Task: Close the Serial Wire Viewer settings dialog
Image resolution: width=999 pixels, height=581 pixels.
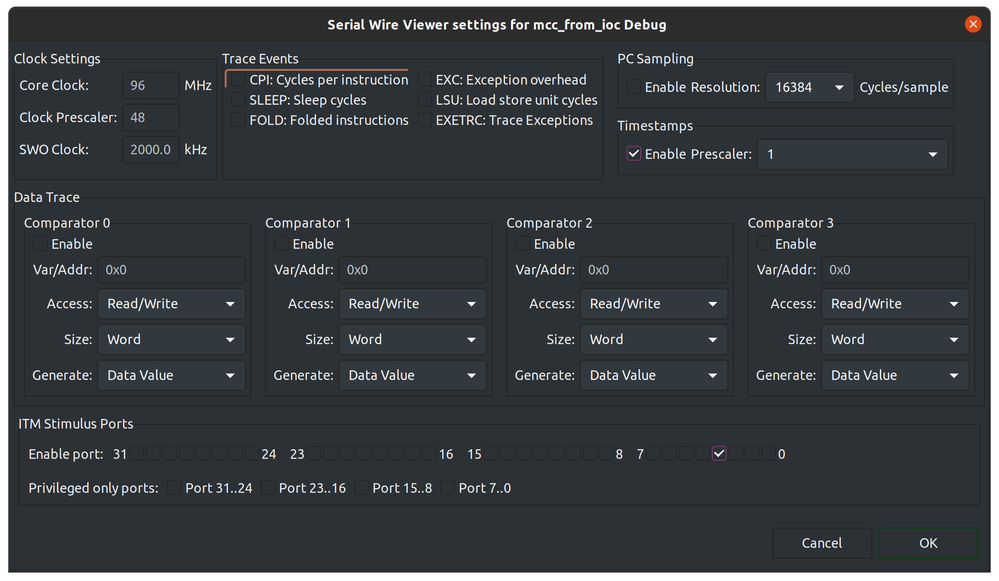Action: (972, 24)
